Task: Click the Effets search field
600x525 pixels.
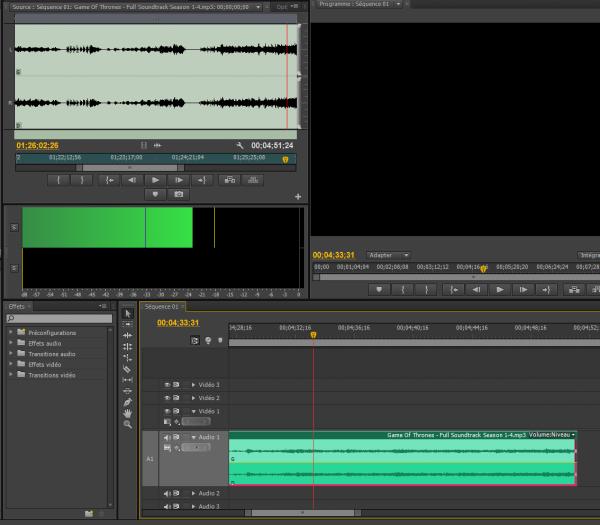Action: [x=59, y=318]
